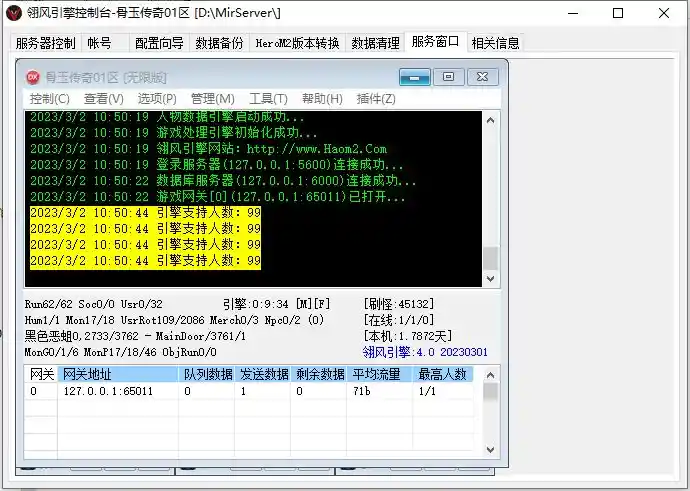Click the 游戏网关[0](127.0.0.1:65011)已打开 log line

(217, 196)
